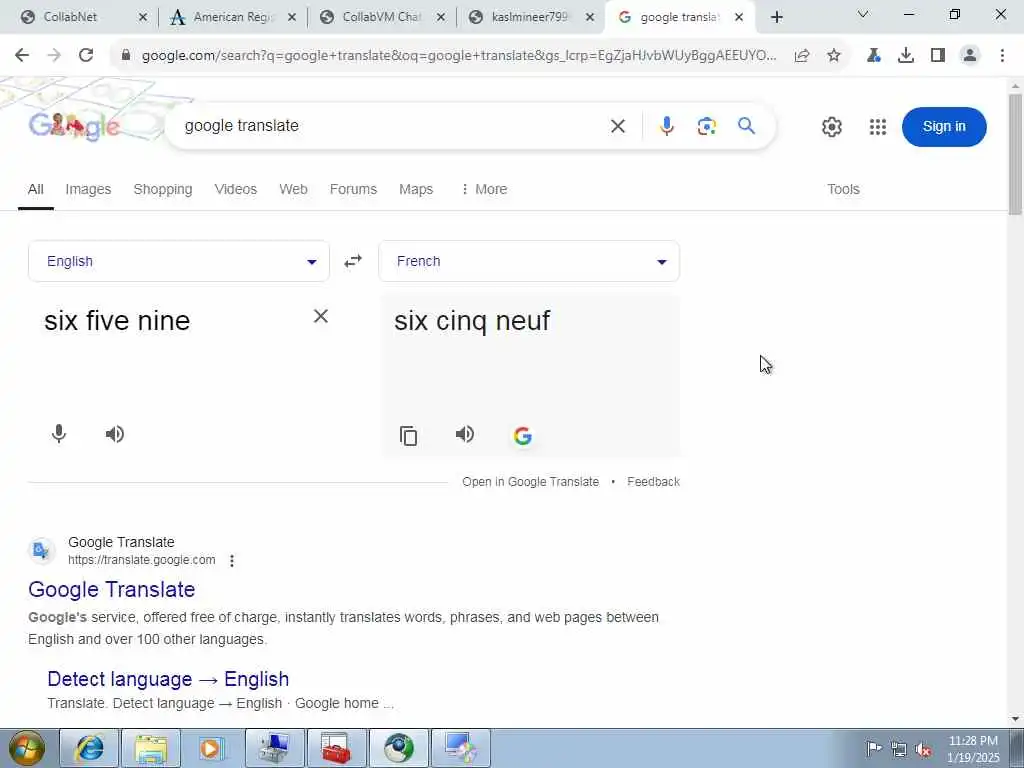Toggle the browser side panel
1024x768 pixels.
[938, 56]
